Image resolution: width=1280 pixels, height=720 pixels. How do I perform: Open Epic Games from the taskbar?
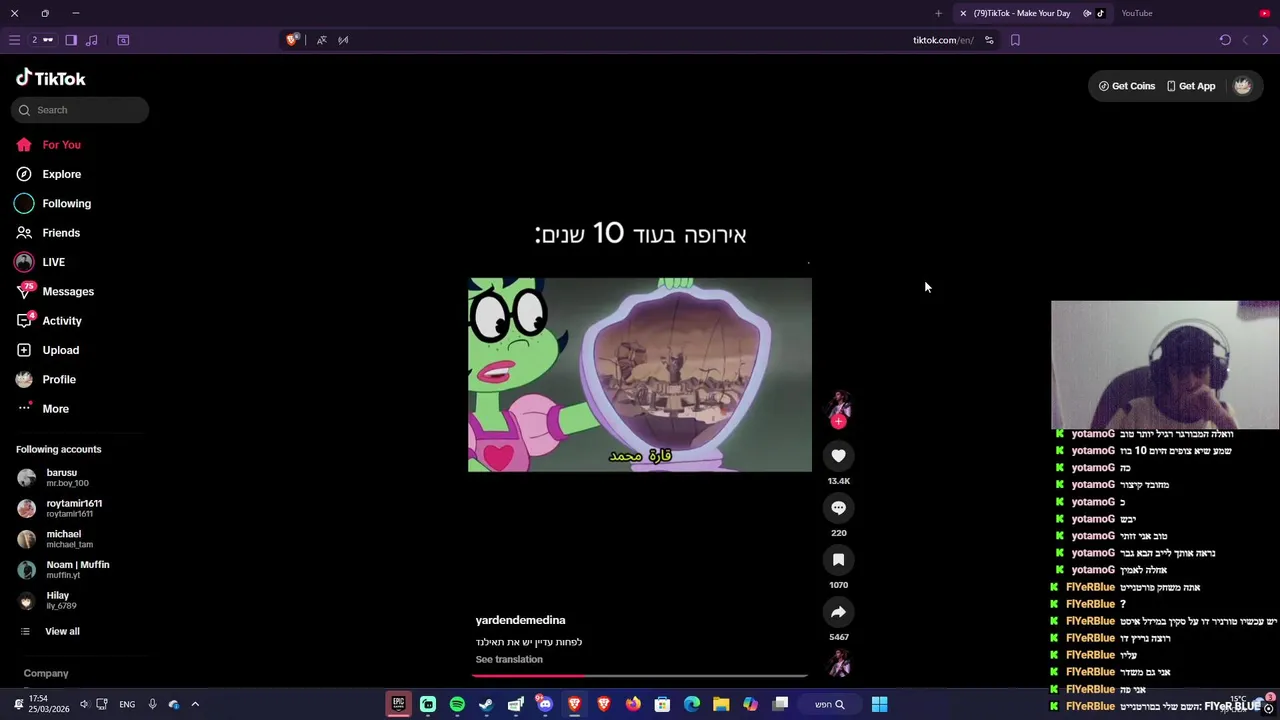[399, 704]
